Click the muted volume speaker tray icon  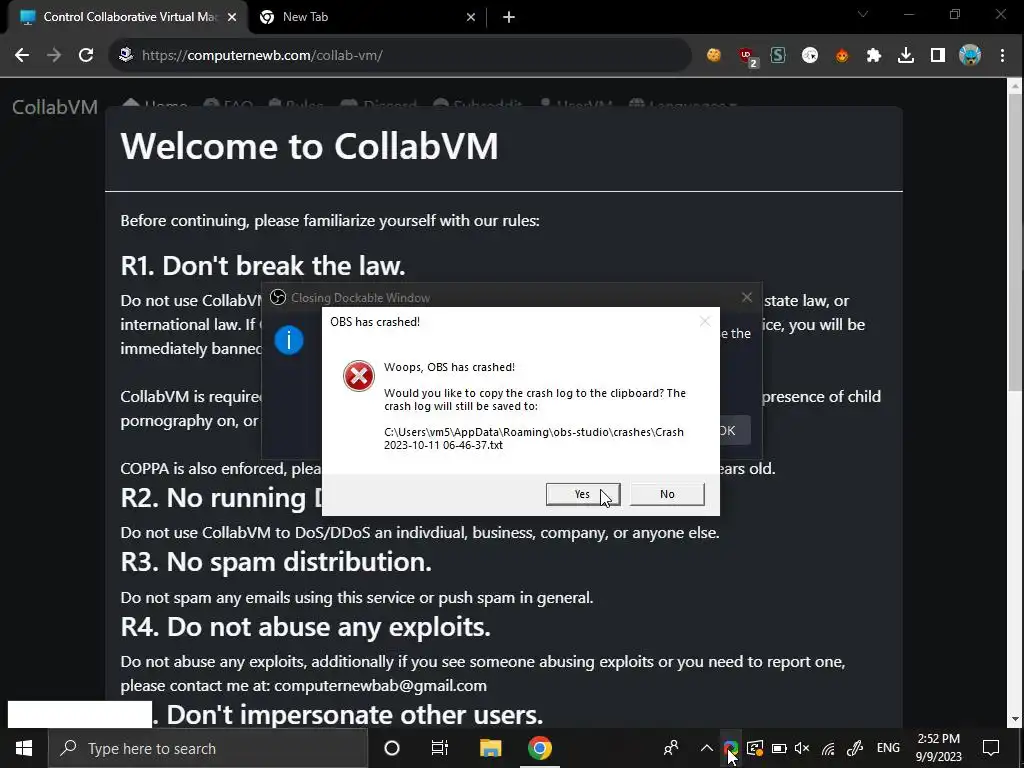[x=803, y=748]
